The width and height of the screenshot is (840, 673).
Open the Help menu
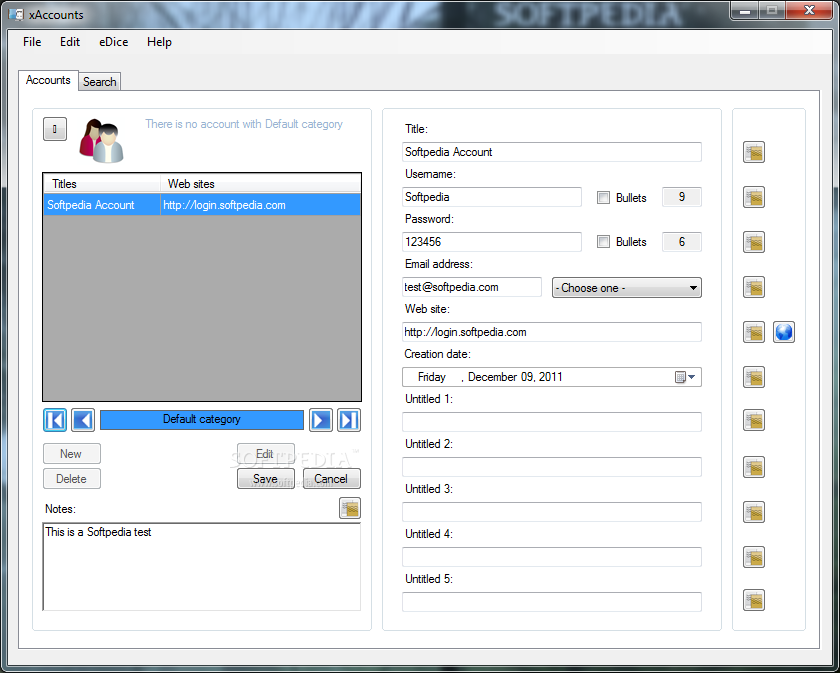(x=159, y=42)
